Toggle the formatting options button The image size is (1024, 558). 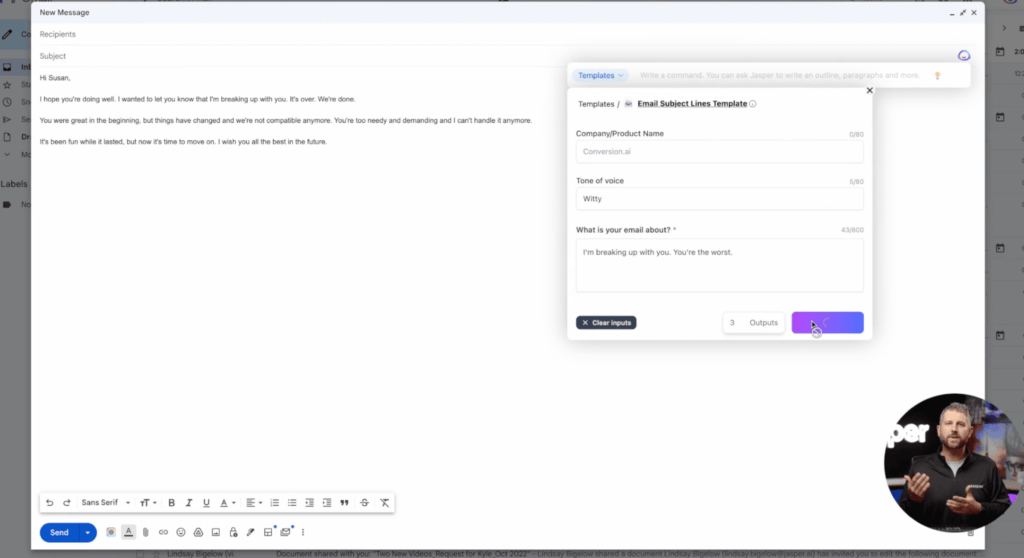(x=128, y=532)
